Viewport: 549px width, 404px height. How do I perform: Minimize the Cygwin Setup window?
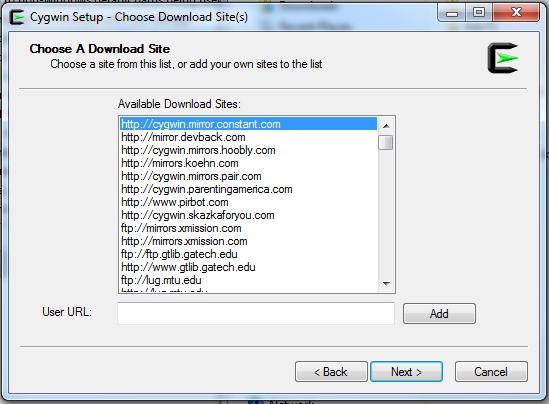click(x=452, y=13)
